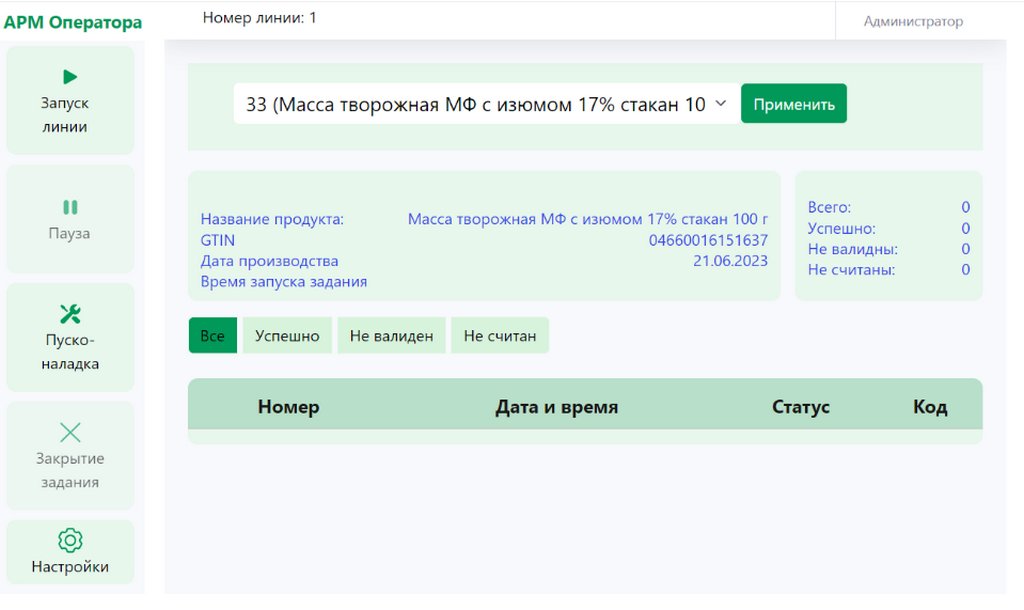Viewport: 1024px width, 610px height.
Task: Open Пуско-наладка via its text label
Action: [70, 351]
